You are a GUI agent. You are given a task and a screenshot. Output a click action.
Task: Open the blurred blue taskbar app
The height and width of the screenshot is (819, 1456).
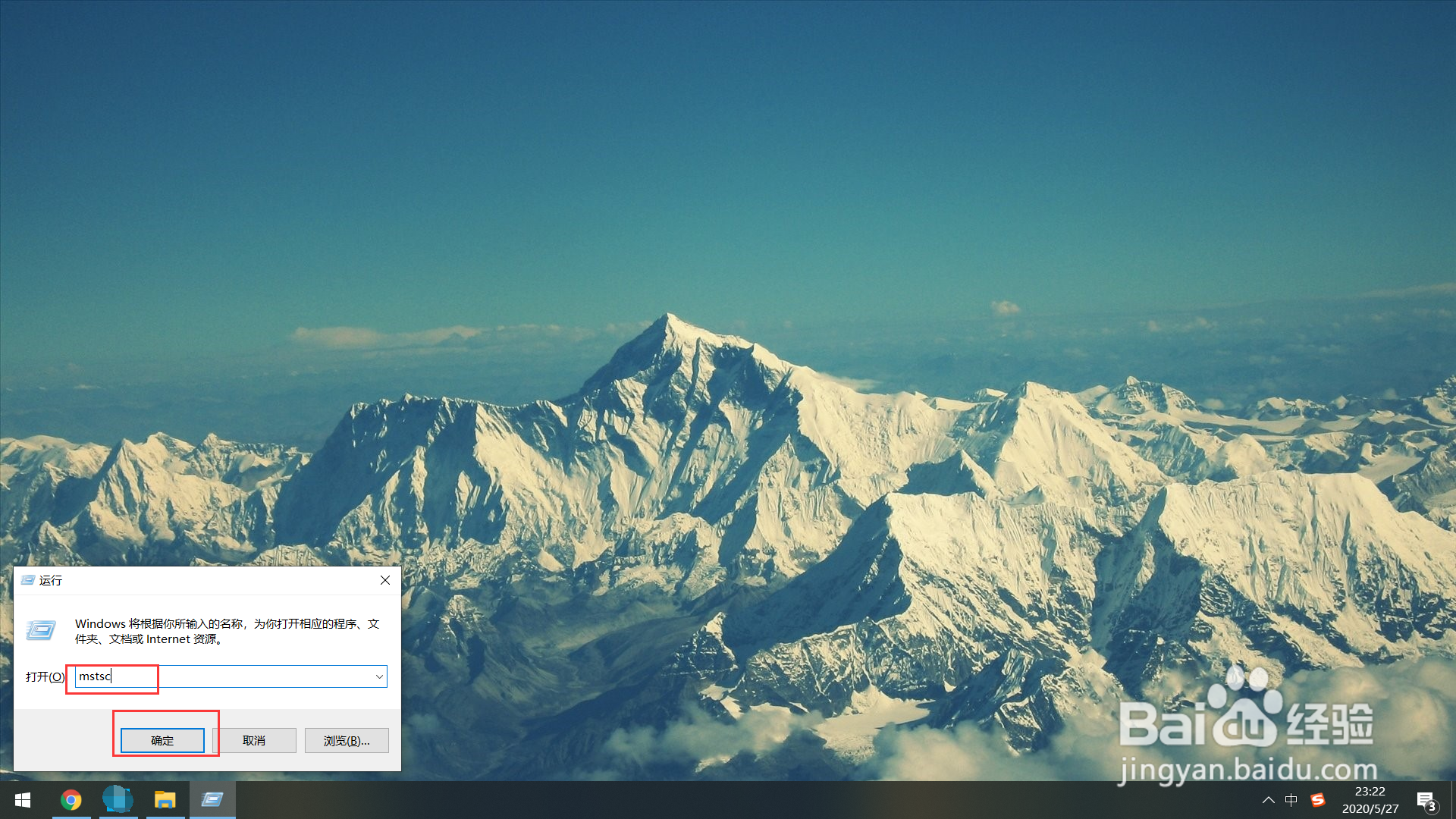[x=118, y=800]
